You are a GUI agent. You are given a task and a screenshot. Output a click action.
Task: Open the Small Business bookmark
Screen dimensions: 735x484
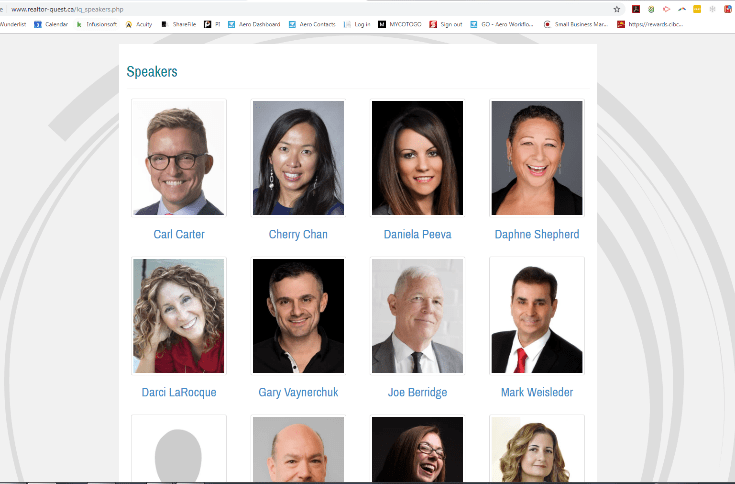tap(576, 24)
